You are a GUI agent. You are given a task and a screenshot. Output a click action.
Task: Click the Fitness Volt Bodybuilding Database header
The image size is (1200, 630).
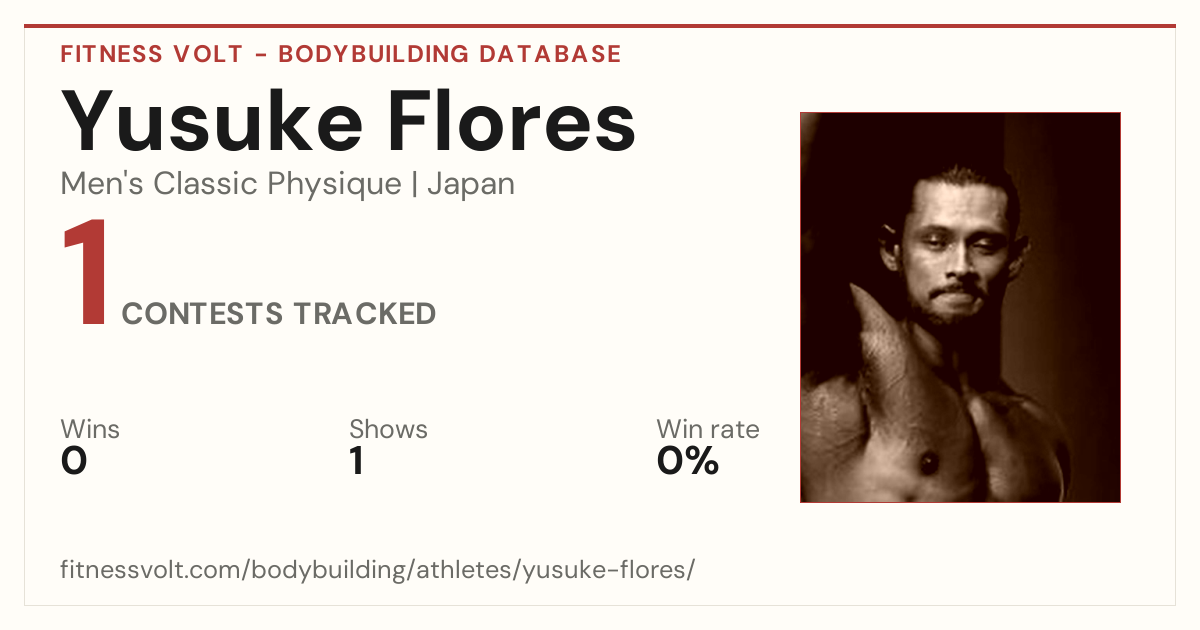pos(341,54)
